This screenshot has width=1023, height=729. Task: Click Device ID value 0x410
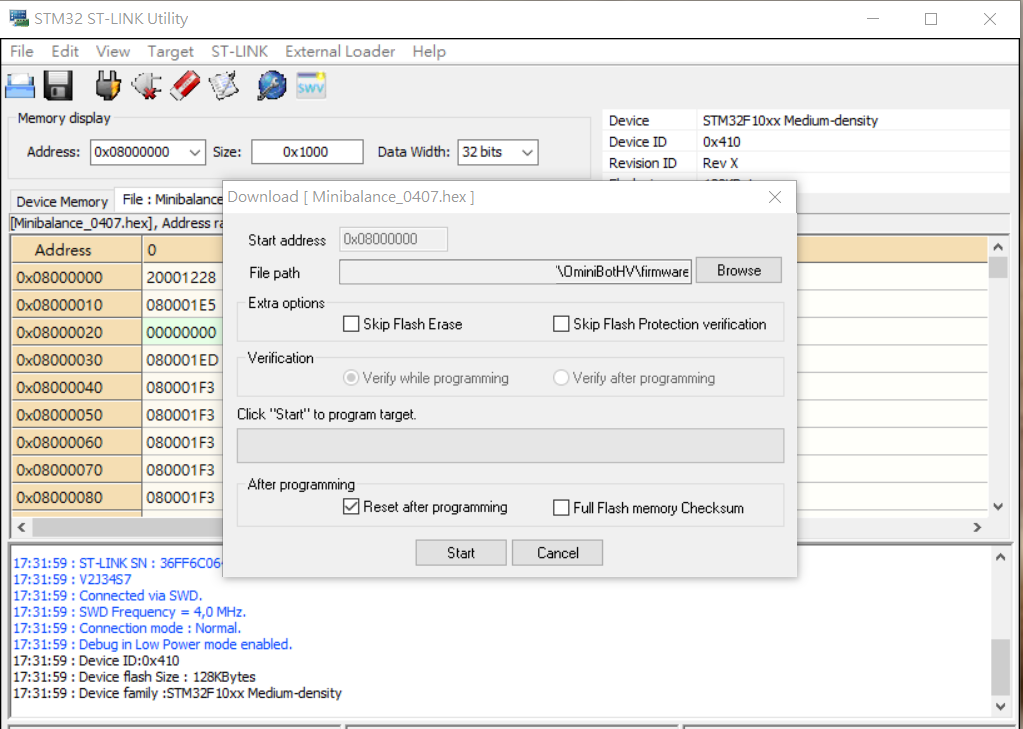(721, 142)
